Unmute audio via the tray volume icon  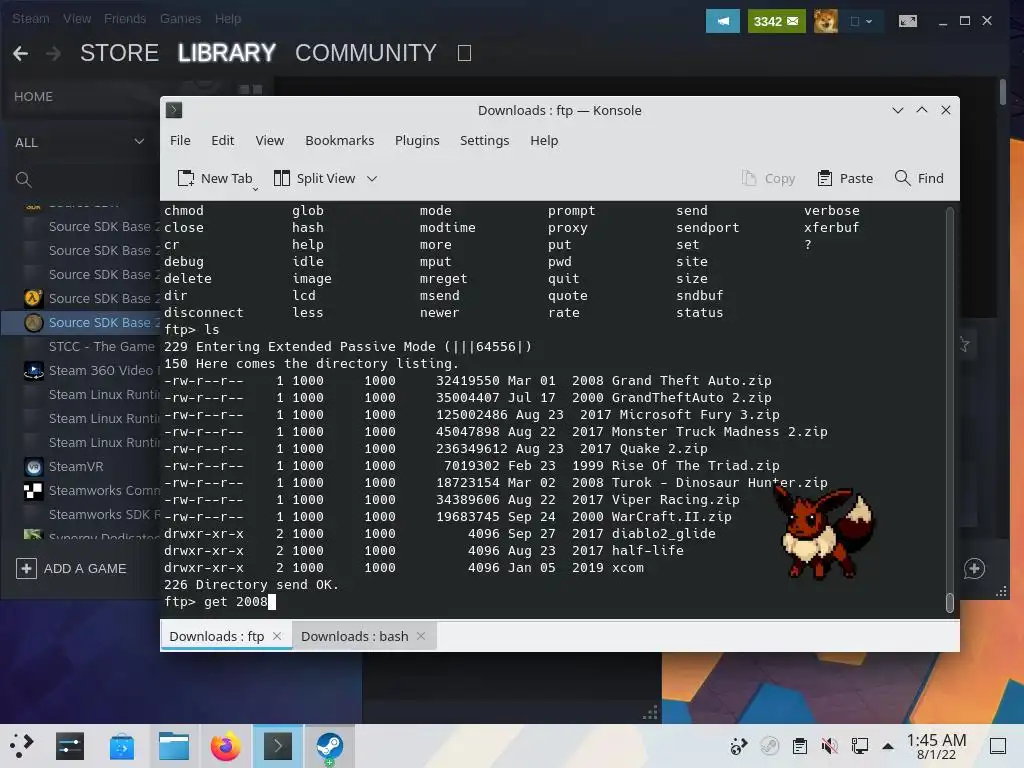829,746
